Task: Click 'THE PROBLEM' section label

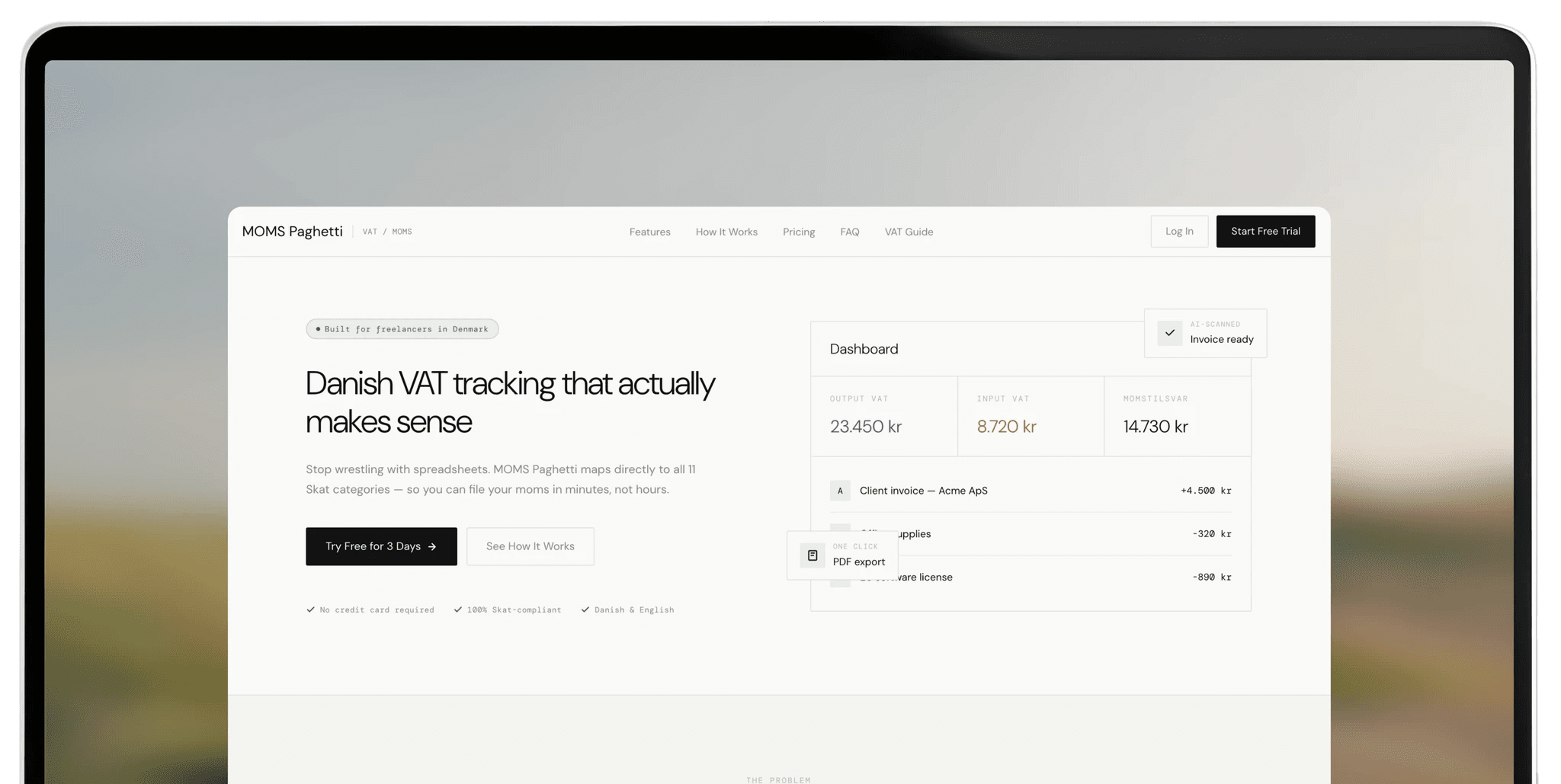Action: tap(778, 779)
